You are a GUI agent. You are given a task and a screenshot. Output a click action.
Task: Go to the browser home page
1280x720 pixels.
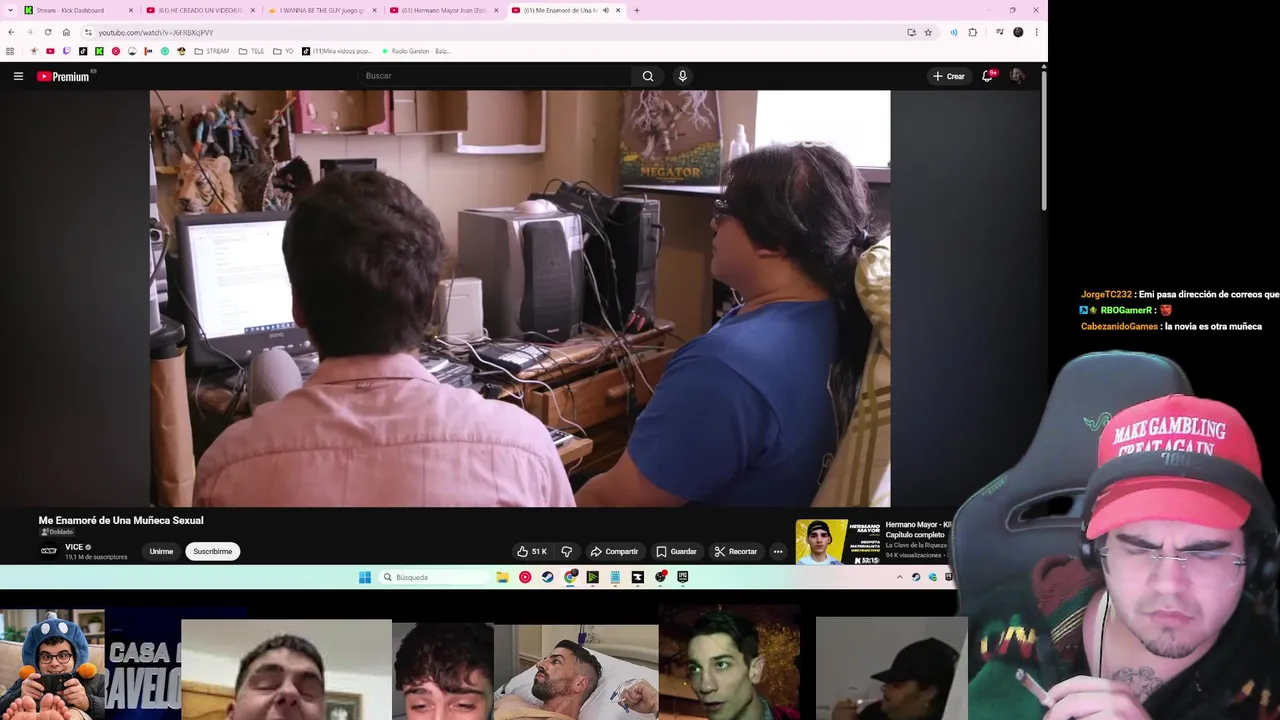66,32
